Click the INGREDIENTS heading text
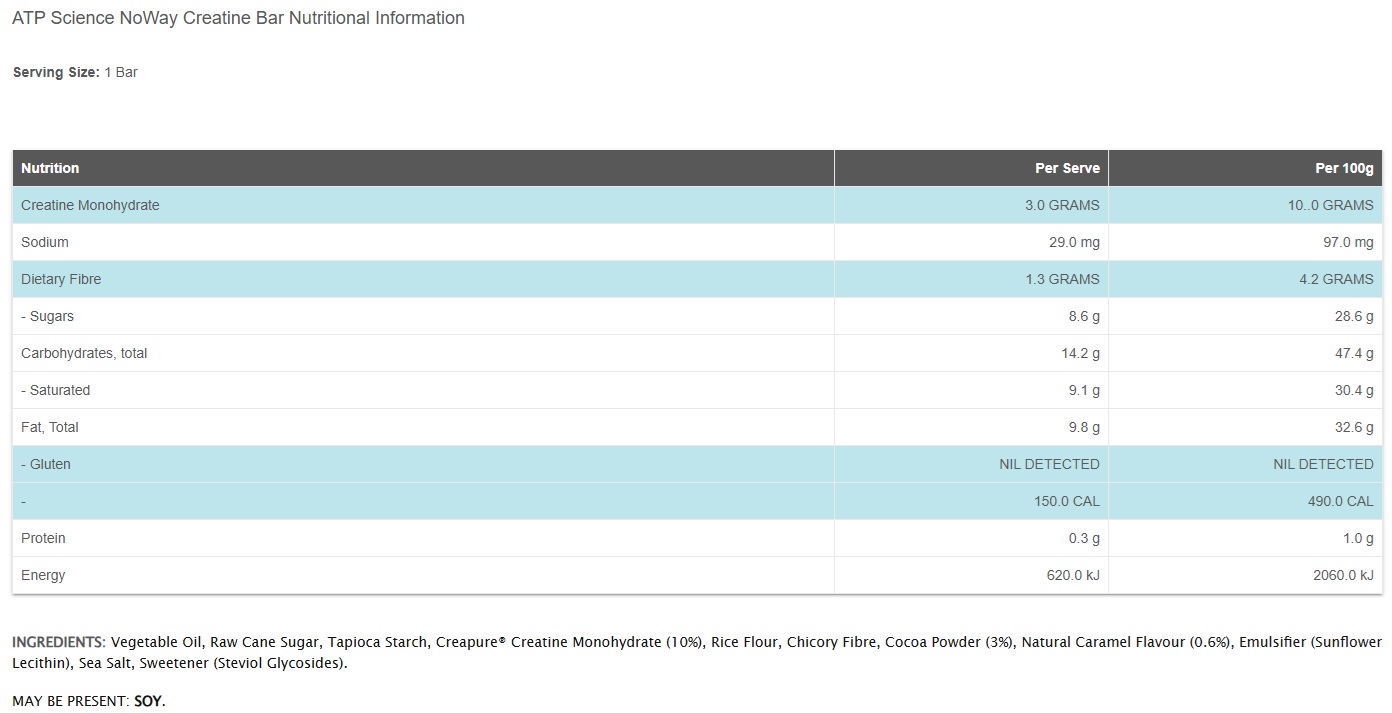Screen dimensions: 1392x713 (58, 642)
